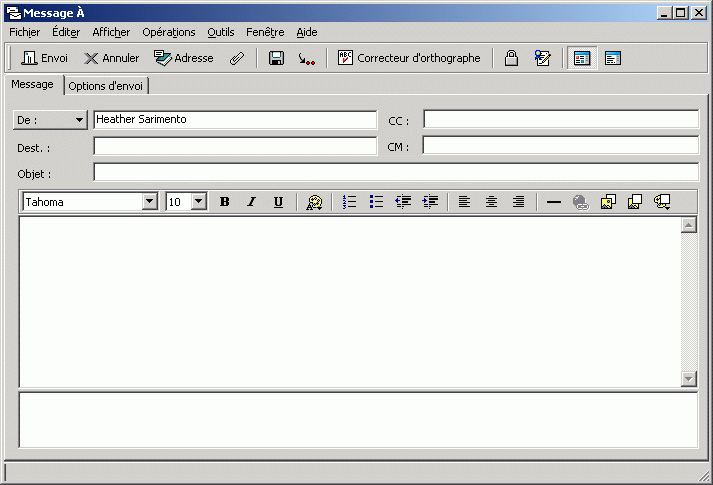This screenshot has height=485, width=713.
Task: Save the draft with the floppy disk icon
Action: (276, 58)
